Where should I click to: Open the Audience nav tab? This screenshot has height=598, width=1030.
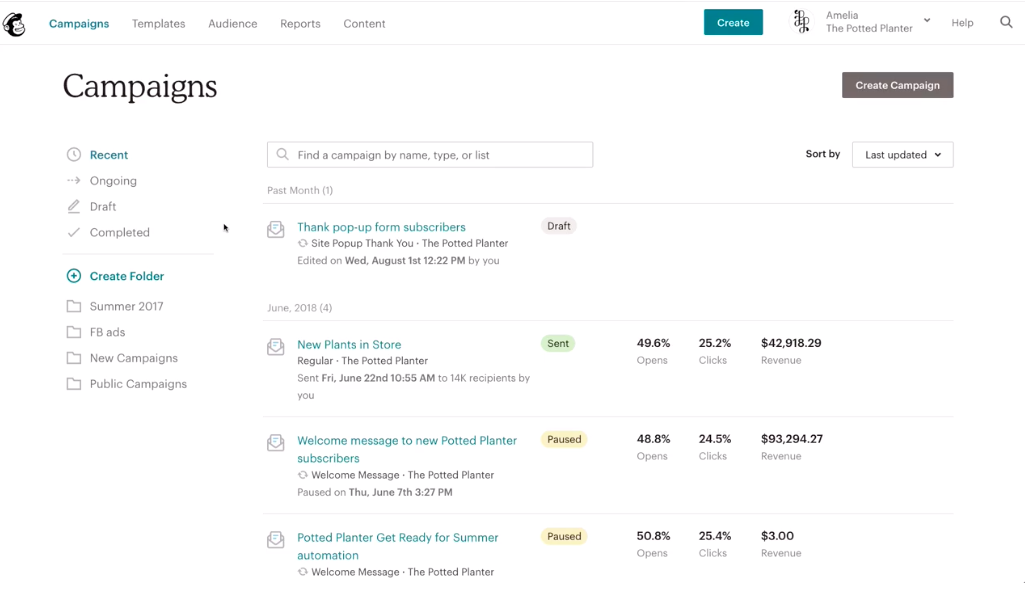click(233, 24)
